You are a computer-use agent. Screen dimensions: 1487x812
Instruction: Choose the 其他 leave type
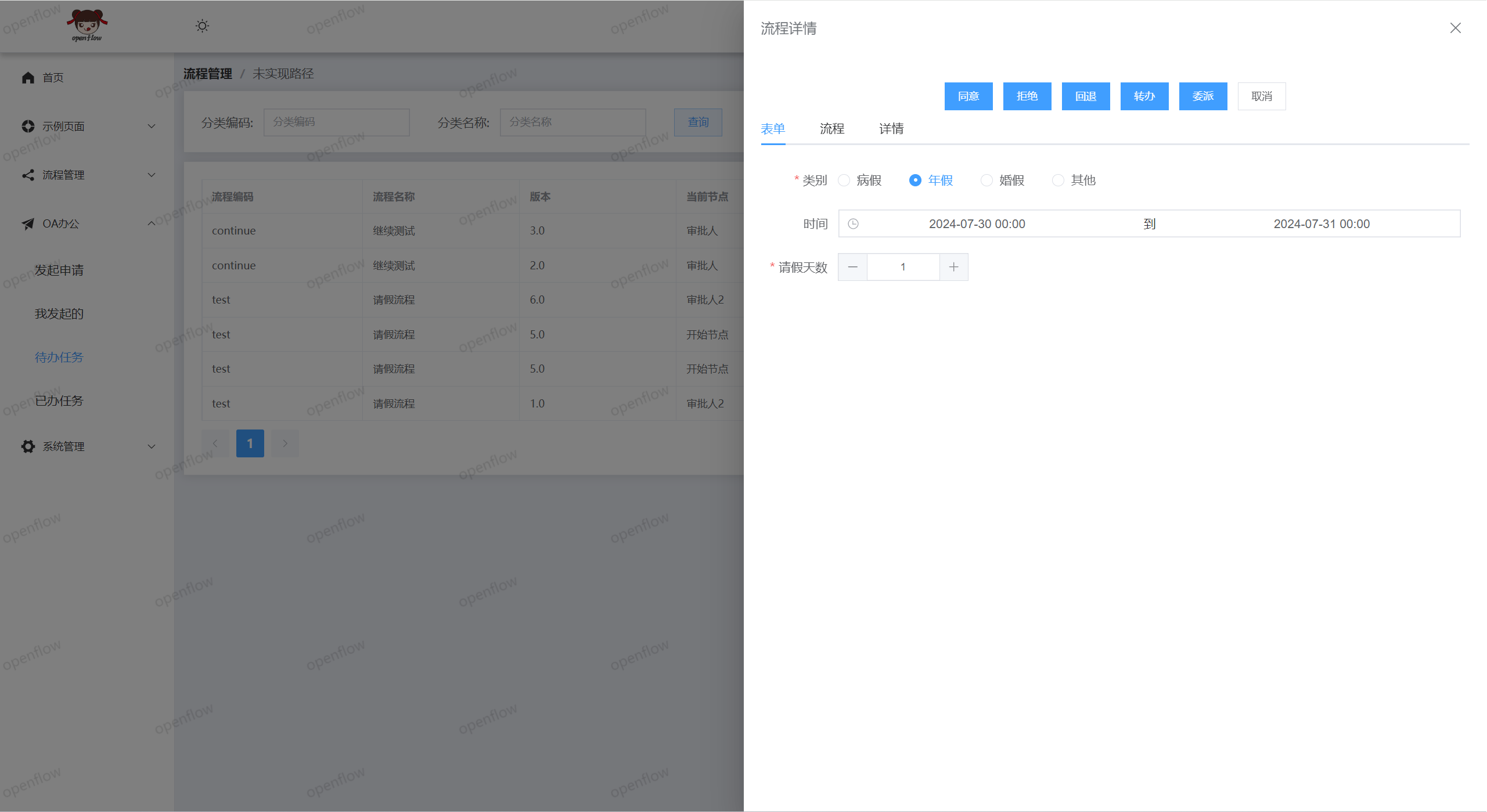pyautogui.click(x=1058, y=181)
